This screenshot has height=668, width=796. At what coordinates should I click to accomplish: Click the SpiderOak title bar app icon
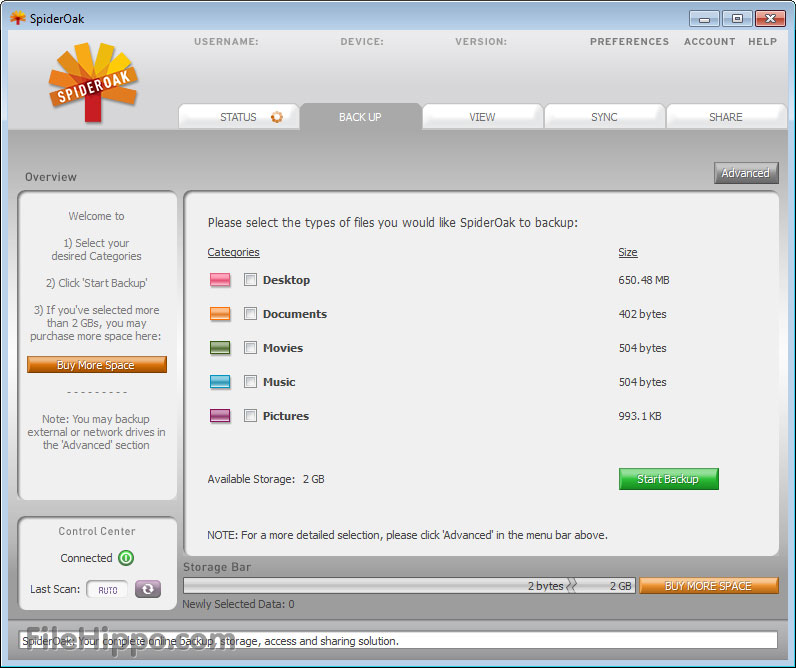point(17,18)
